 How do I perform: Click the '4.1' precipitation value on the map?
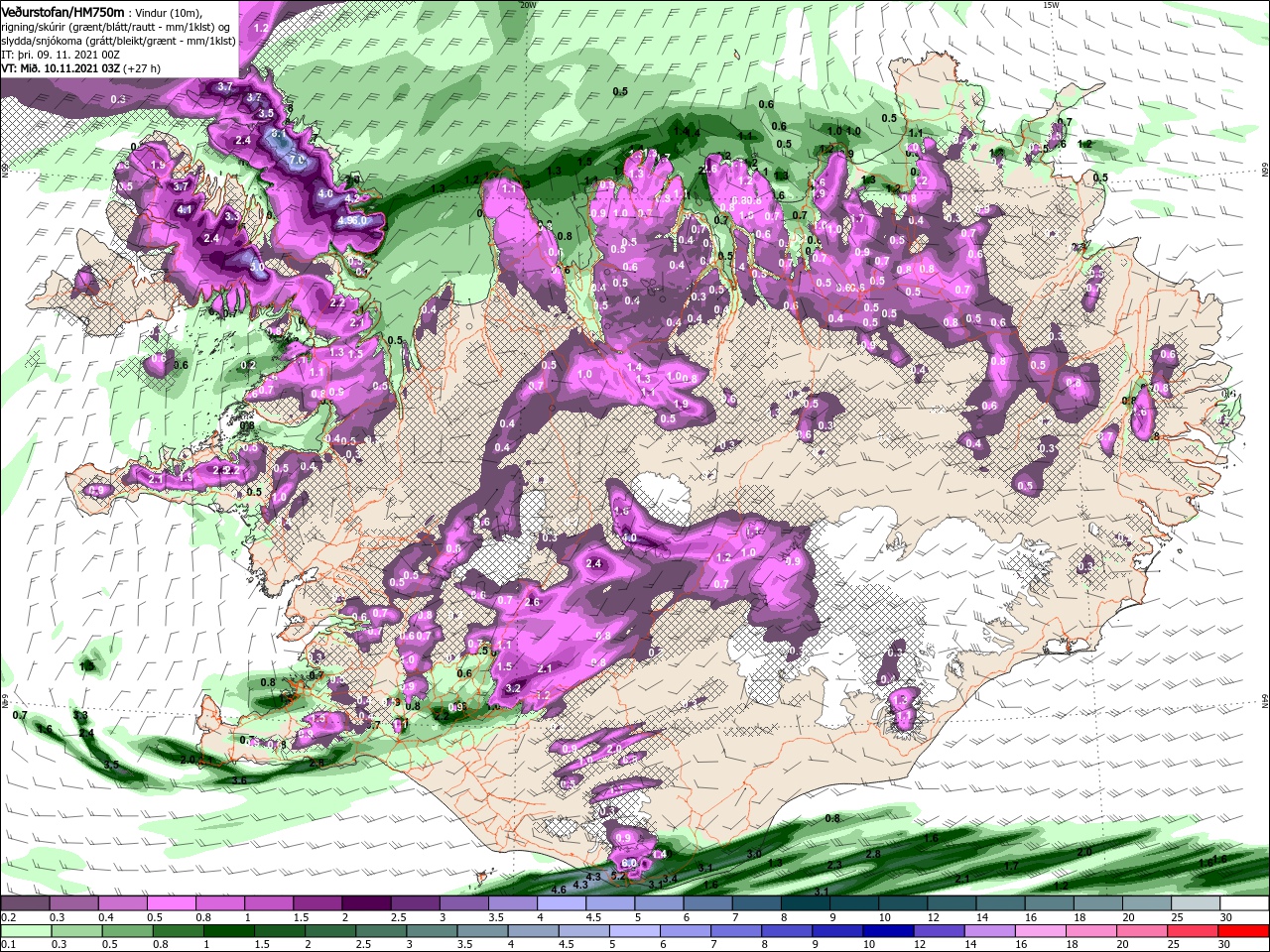tap(184, 209)
